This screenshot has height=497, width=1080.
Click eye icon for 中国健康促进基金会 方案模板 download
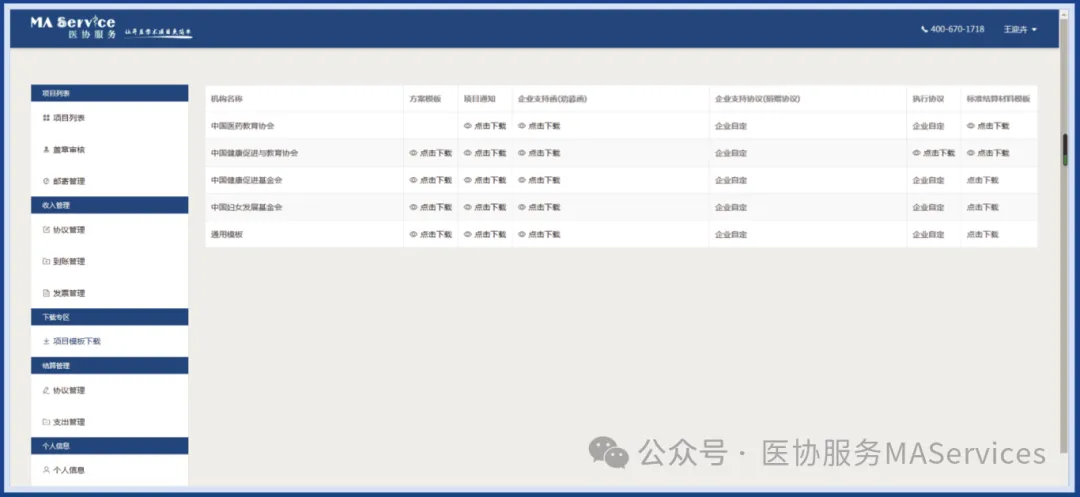(413, 180)
